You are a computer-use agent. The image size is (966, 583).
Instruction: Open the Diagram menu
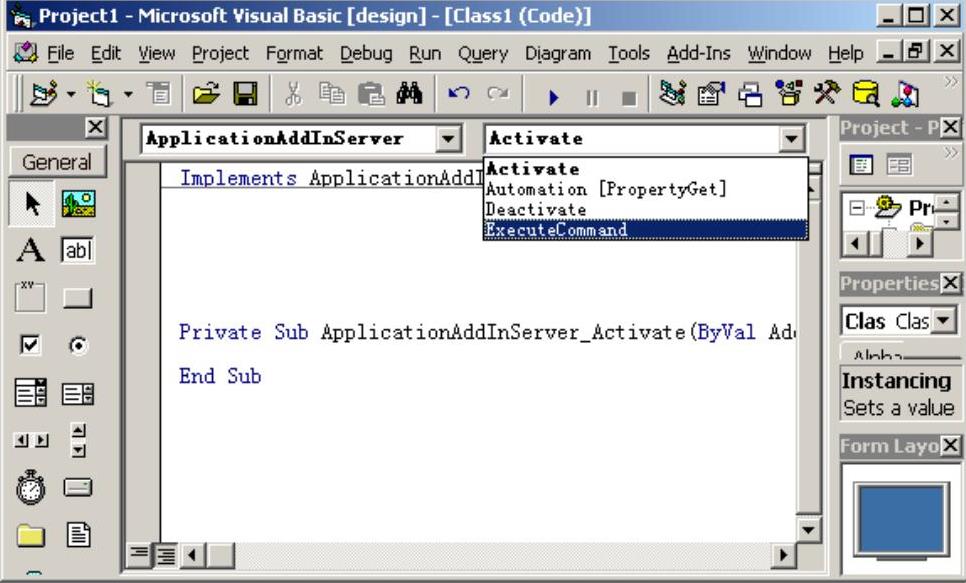[x=558, y=54]
